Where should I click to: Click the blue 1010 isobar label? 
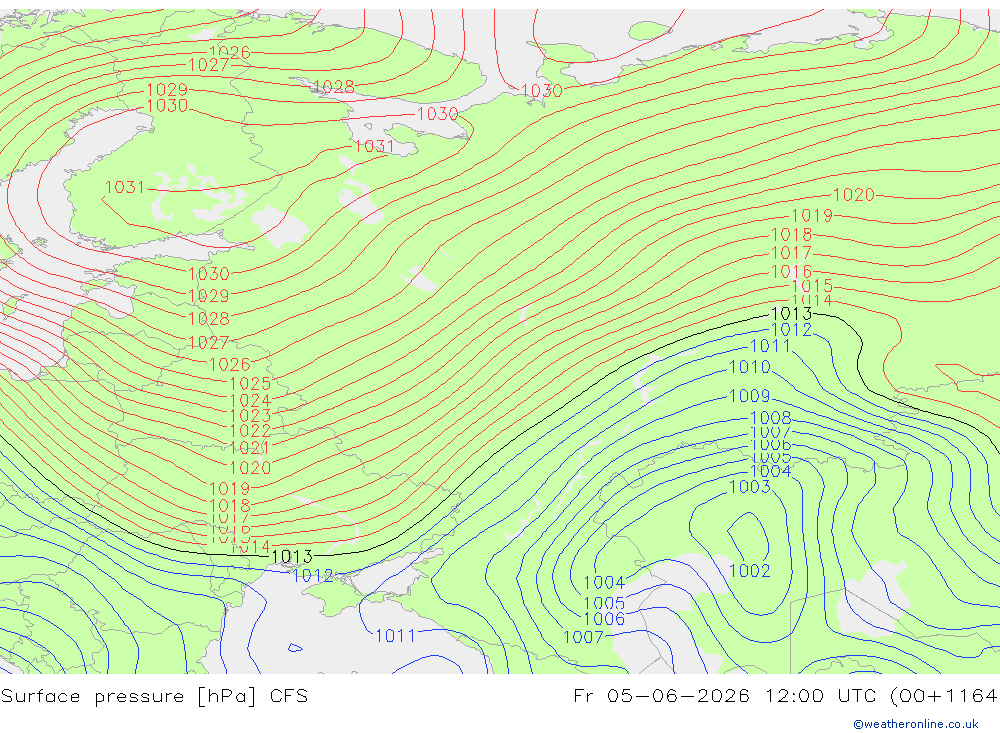click(x=749, y=367)
